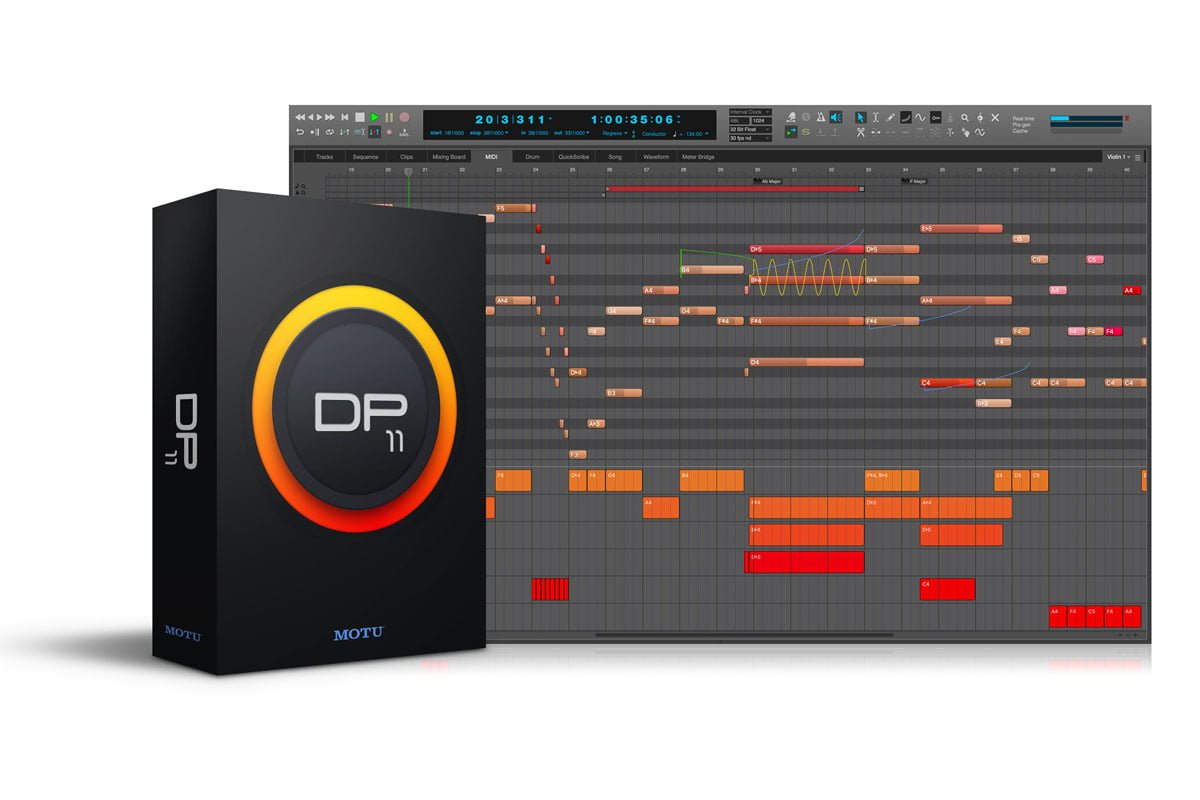This screenshot has height=800, width=1200.
Task: Click the F Major key marker
Action: point(916,181)
